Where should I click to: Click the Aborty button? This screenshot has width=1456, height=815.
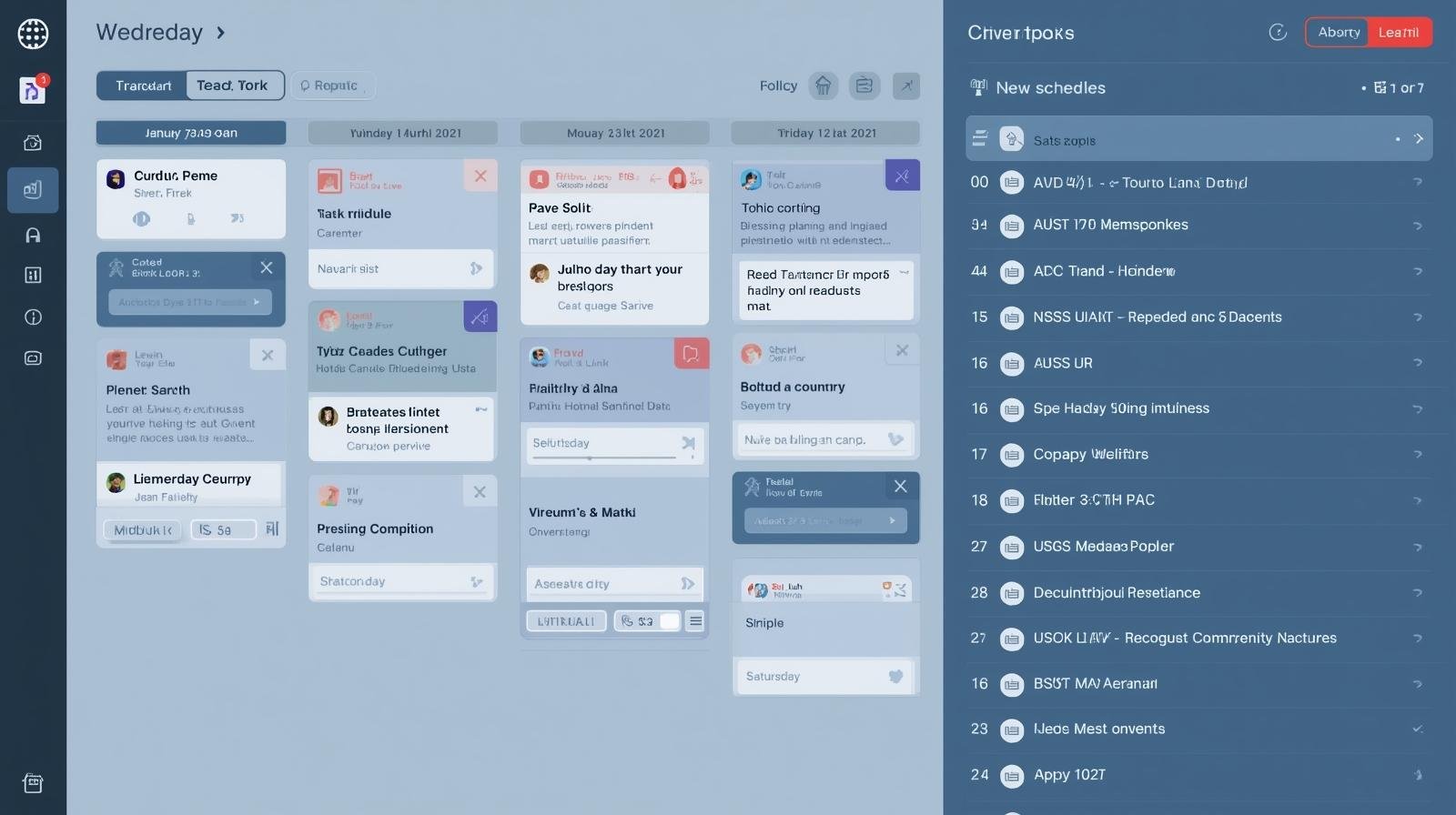click(1338, 33)
